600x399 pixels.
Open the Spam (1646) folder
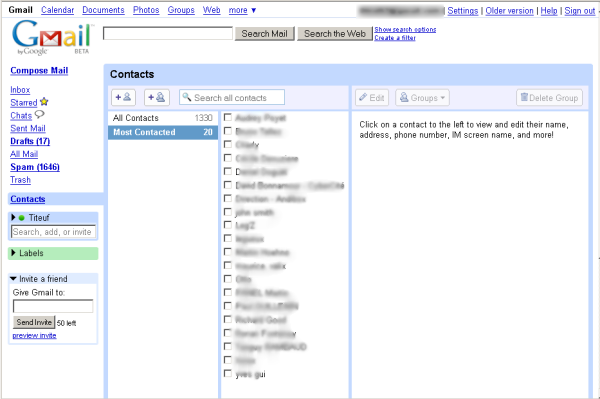point(35,167)
